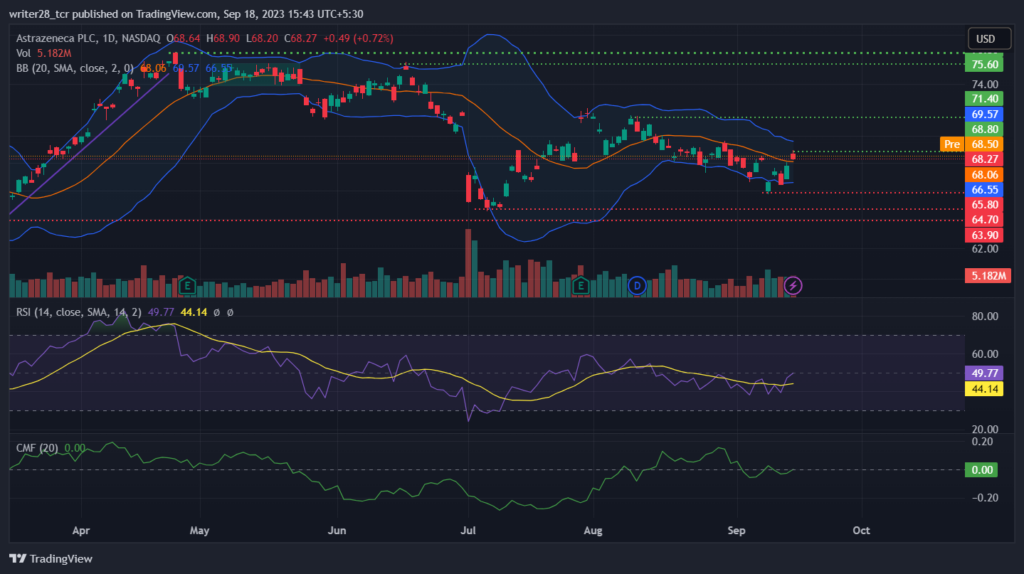Image resolution: width=1024 pixels, height=574 pixels.
Task: Click the 69.57 blue upper band label
Action: pos(985,114)
